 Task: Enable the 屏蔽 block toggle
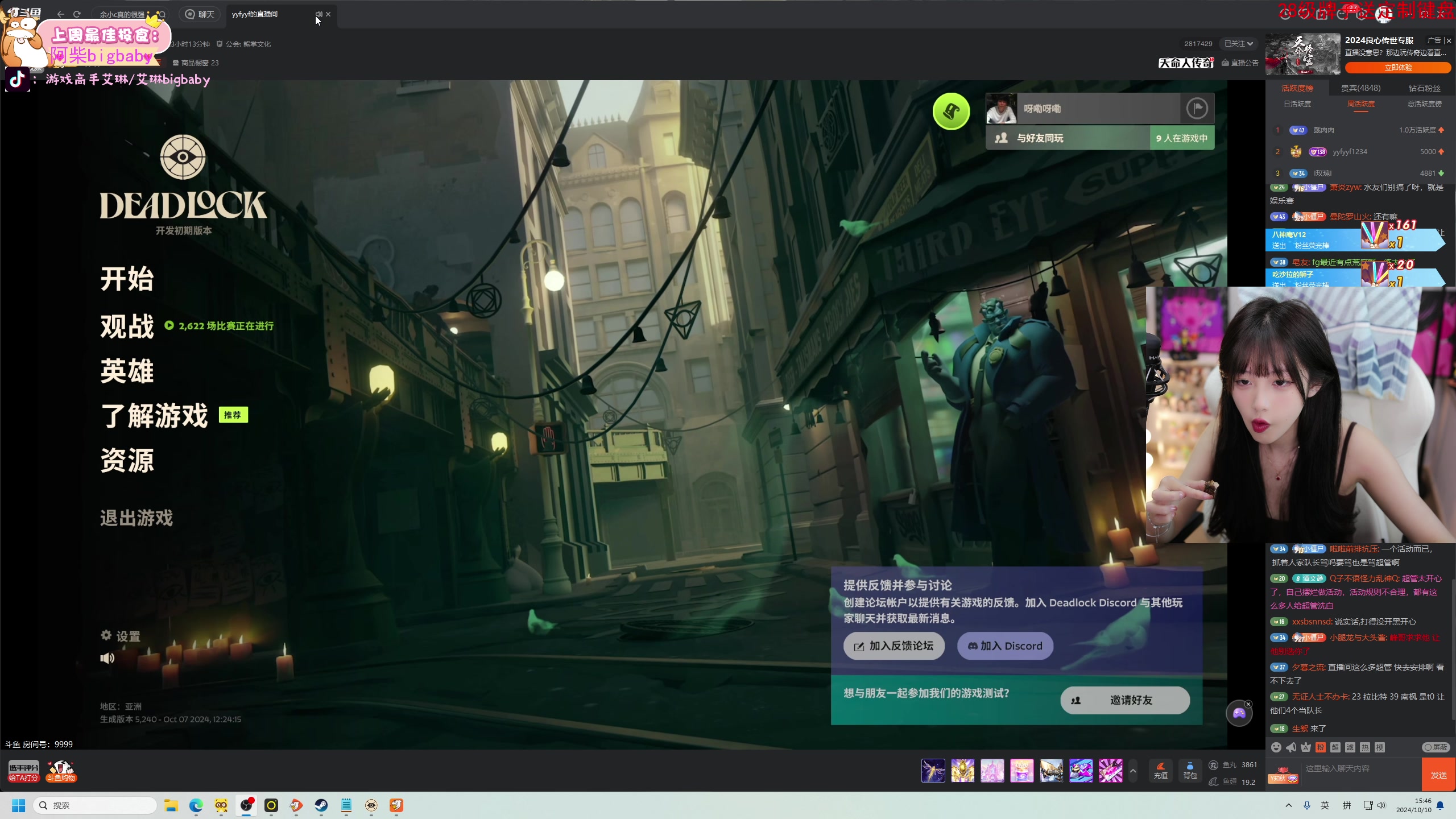pos(1436,747)
